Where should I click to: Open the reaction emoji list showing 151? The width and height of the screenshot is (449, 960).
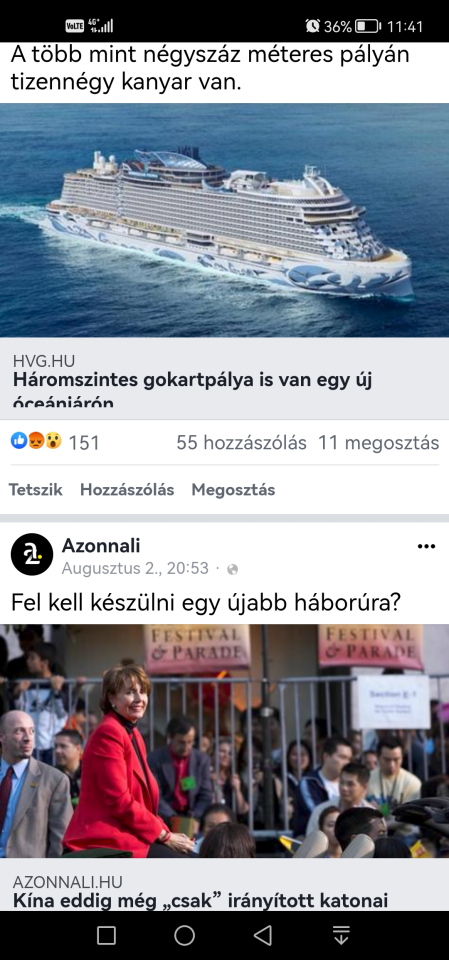coord(55,442)
